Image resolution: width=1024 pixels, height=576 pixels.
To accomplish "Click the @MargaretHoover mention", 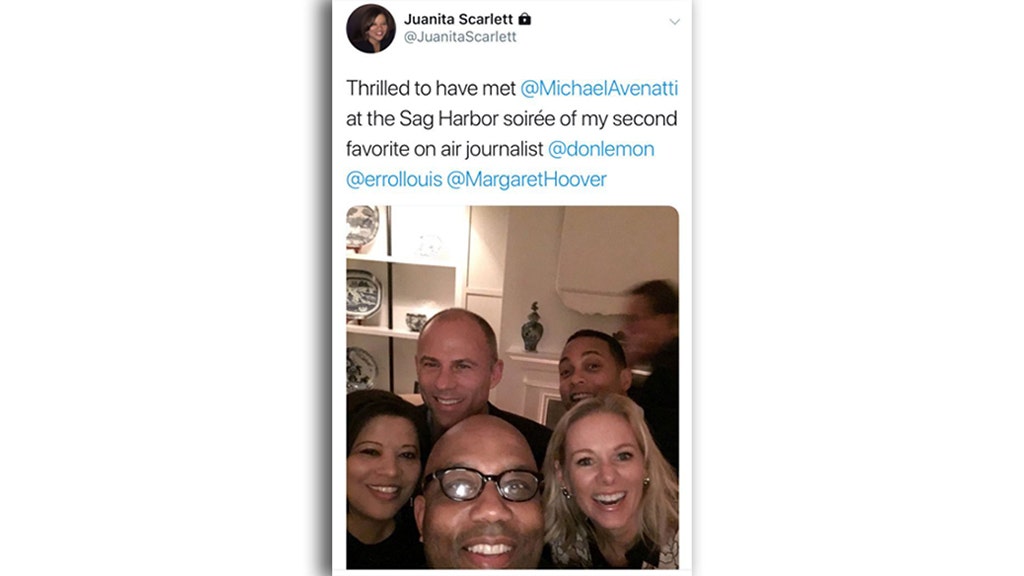I will point(526,179).
